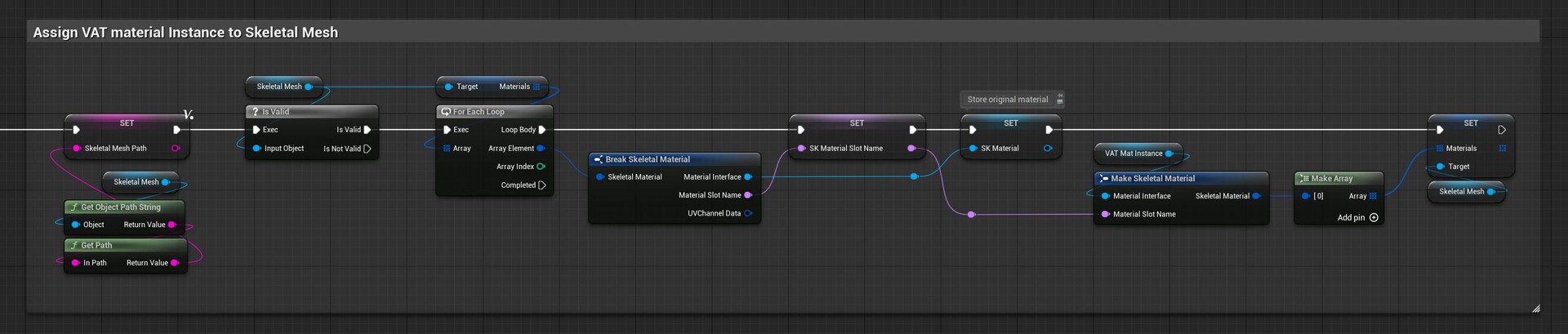Click the Make Skeletal Material header icon
The image size is (1568, 334).
(x=1103, y=179)
